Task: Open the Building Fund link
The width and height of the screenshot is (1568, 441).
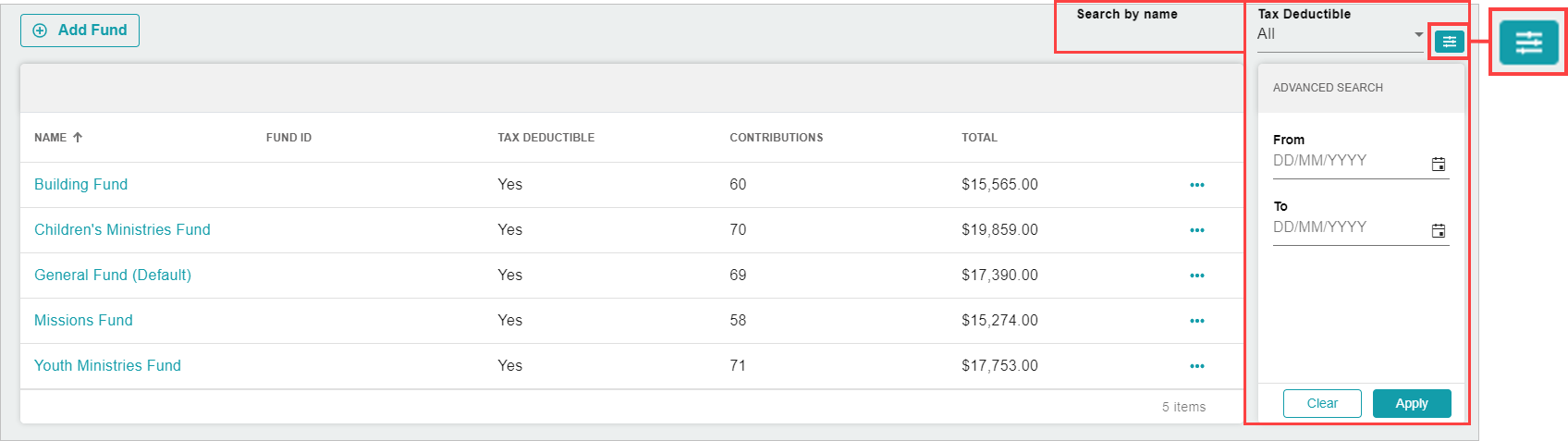Action: [x=80, y=185]
